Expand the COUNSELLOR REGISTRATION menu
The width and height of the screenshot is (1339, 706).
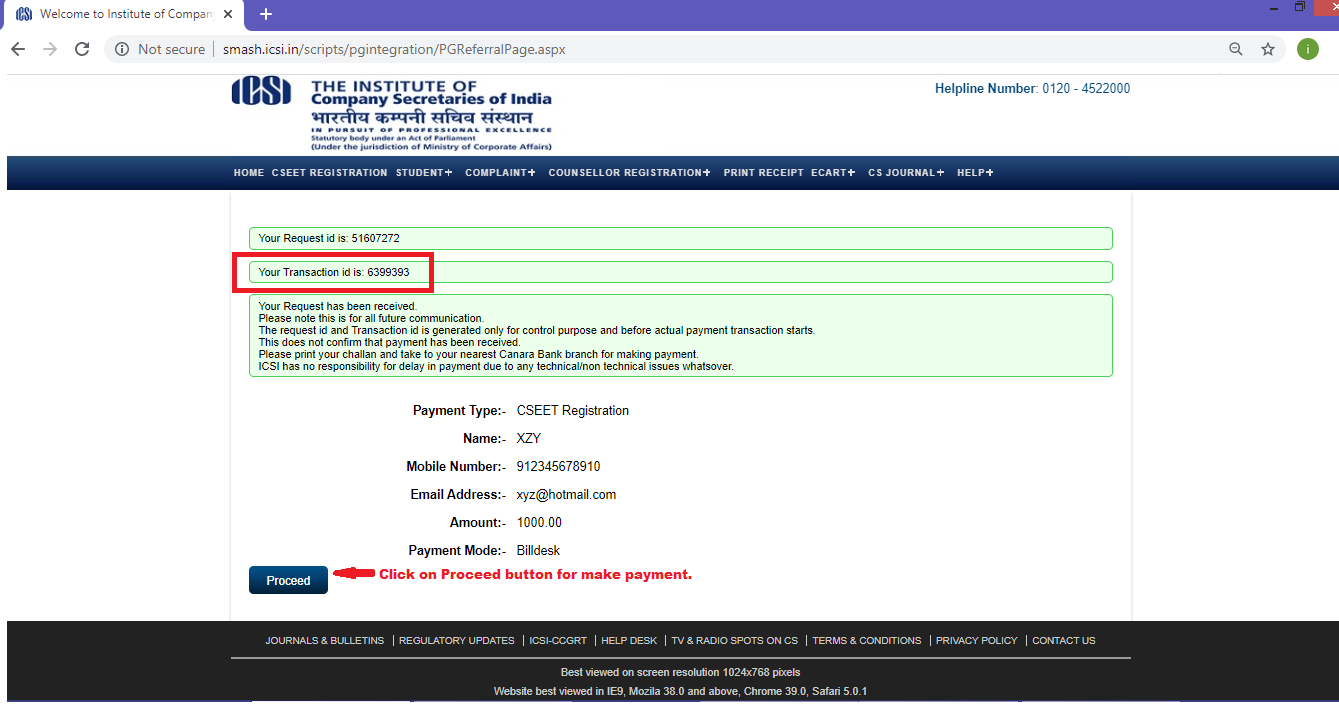tap(629, 173)
